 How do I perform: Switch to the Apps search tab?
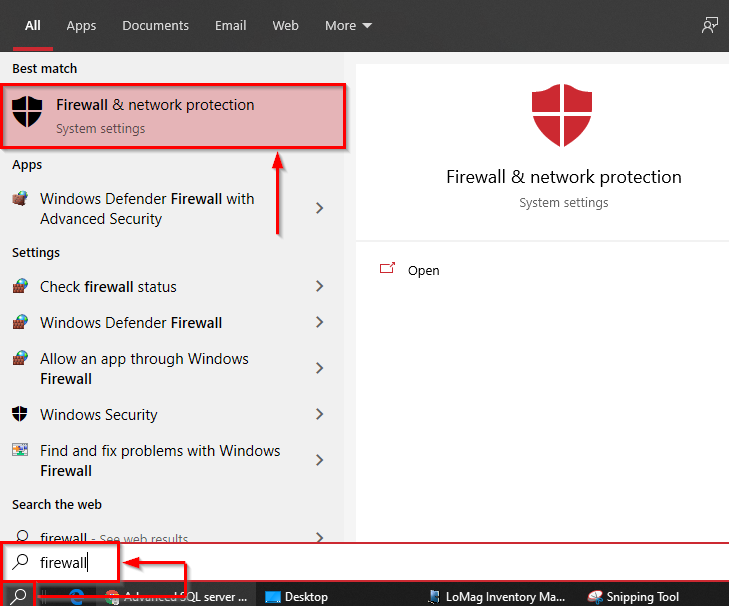(x=81, y=26)
